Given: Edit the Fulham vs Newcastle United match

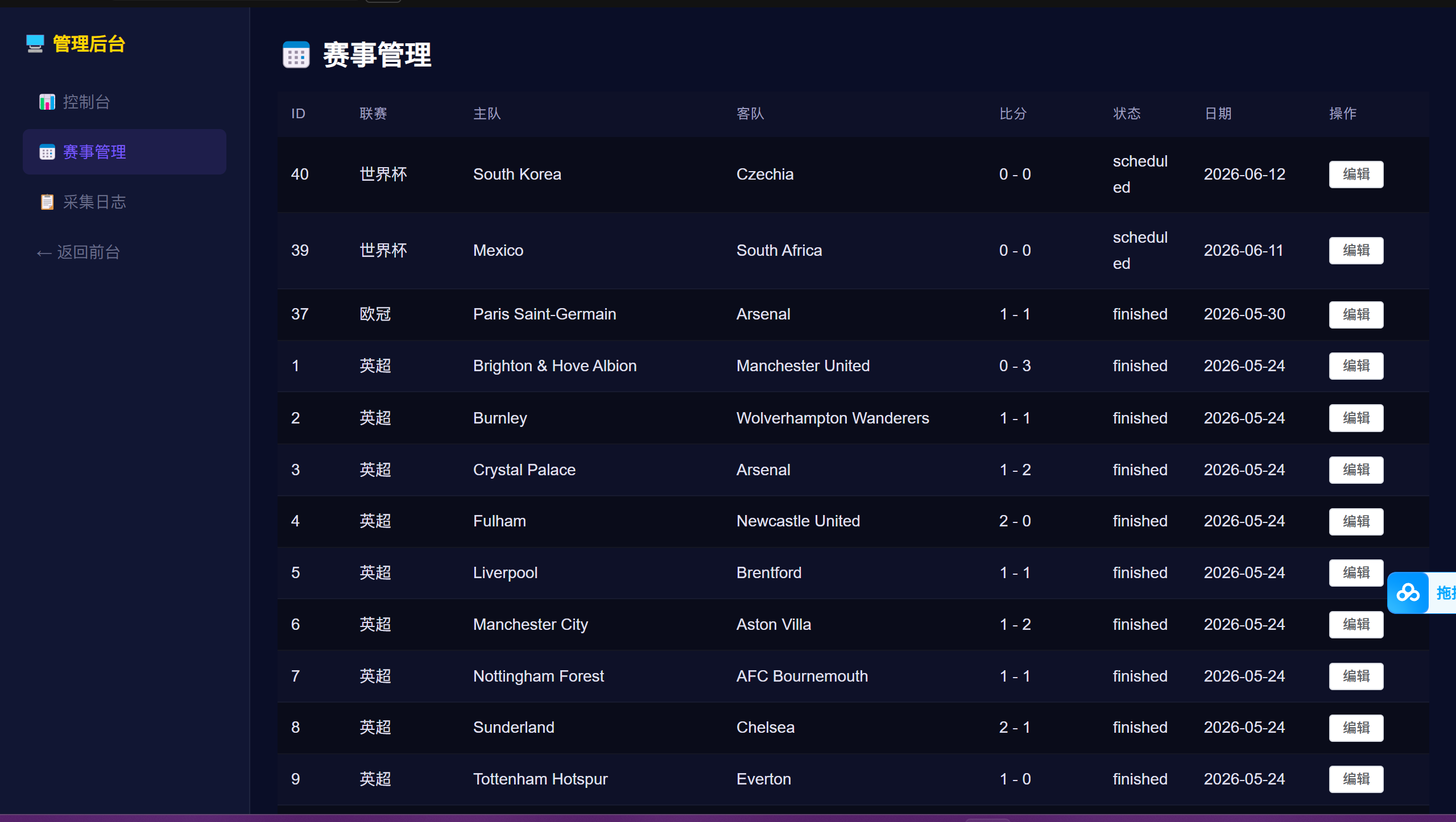Looking at the screenshot, I should (1356, 521).
